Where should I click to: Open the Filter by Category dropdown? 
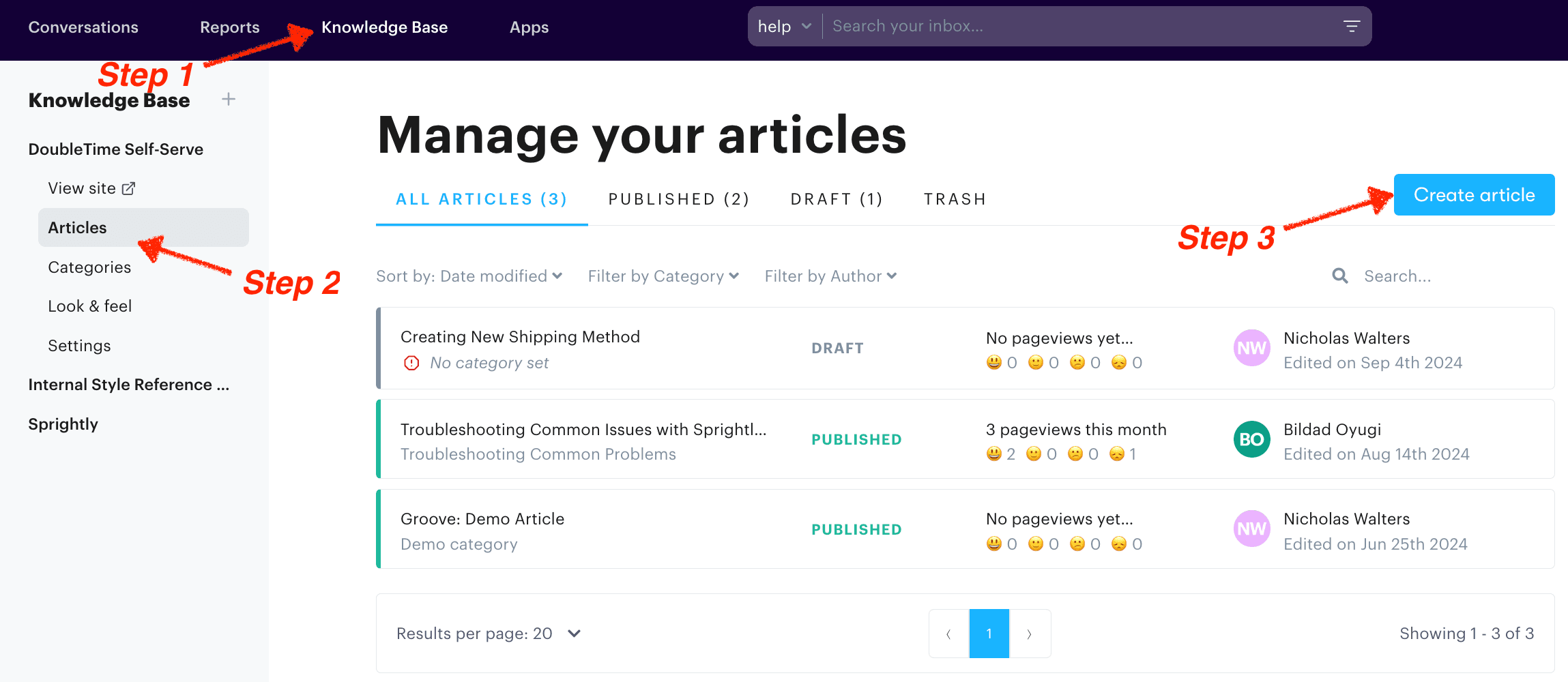pyautogui.click(x=662, y=276)
